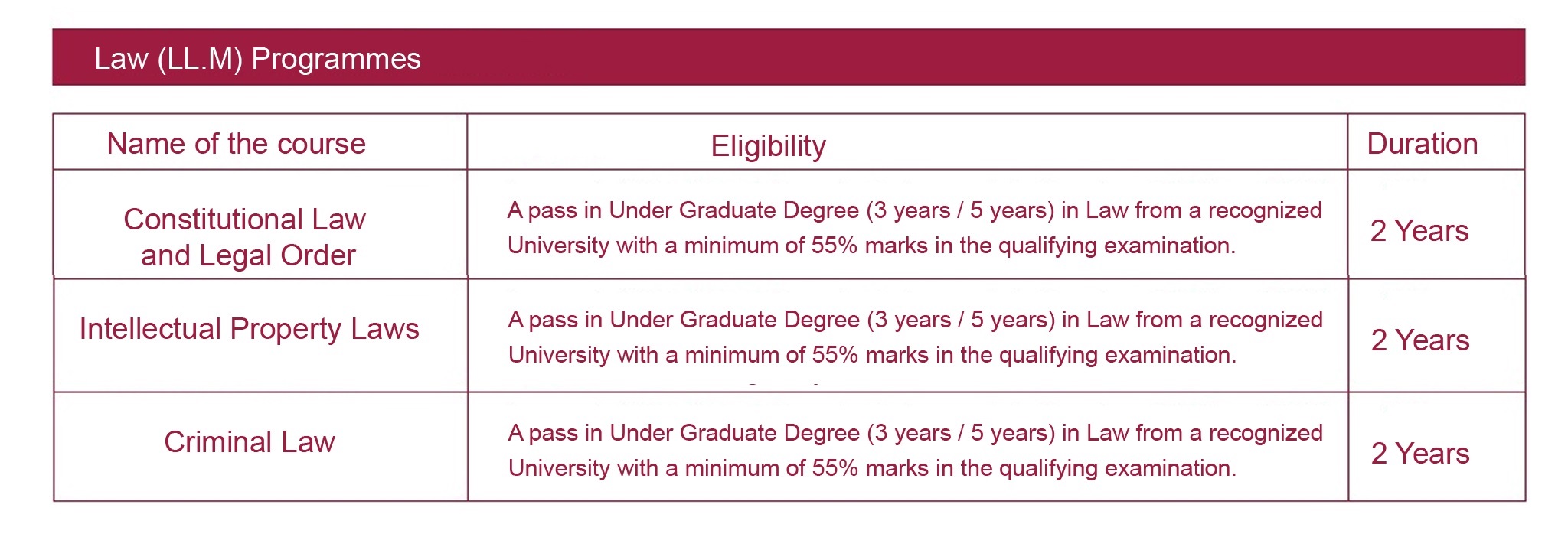This screenshot has height=537, width=1568.
Task: Select 2 Years duration for Constitutional Law
Action: pyautogui.click(x=1419, y=231)
